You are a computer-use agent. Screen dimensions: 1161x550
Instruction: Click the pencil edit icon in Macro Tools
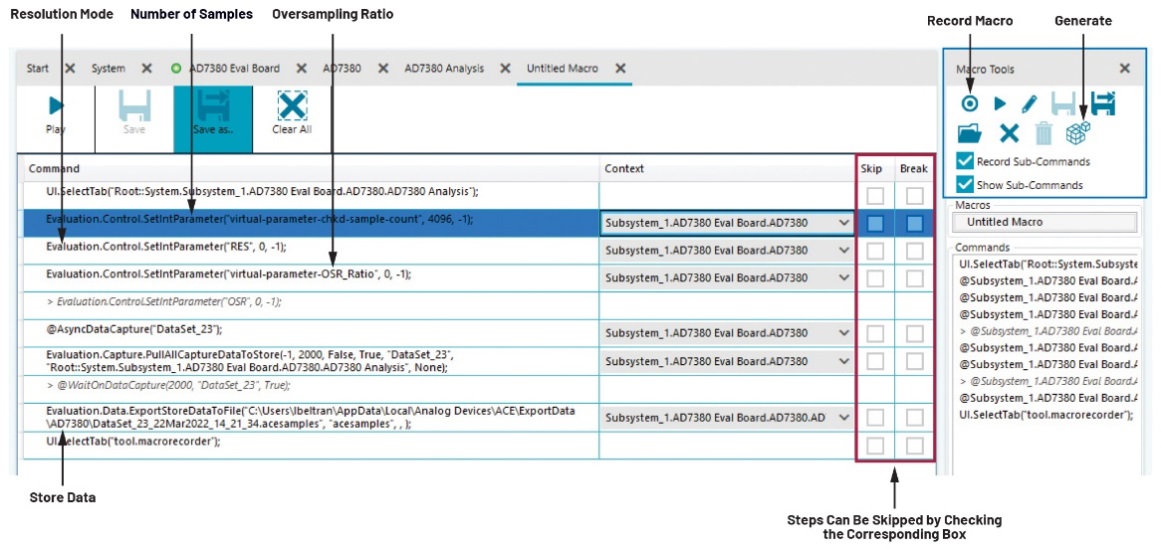[1029, 104]
